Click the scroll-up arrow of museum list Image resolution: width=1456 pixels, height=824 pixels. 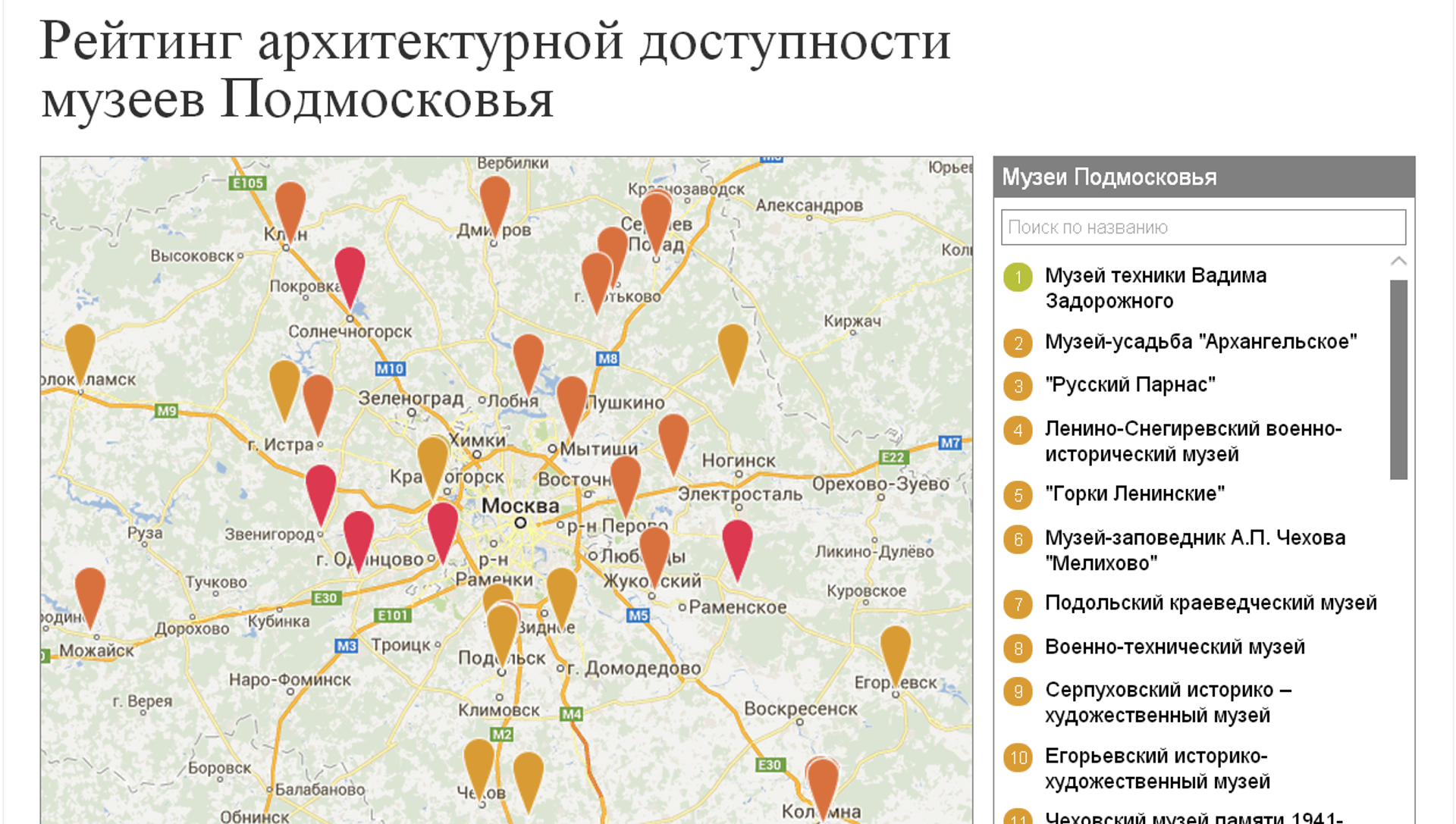pyautogui.click(x=1398, y=261)
